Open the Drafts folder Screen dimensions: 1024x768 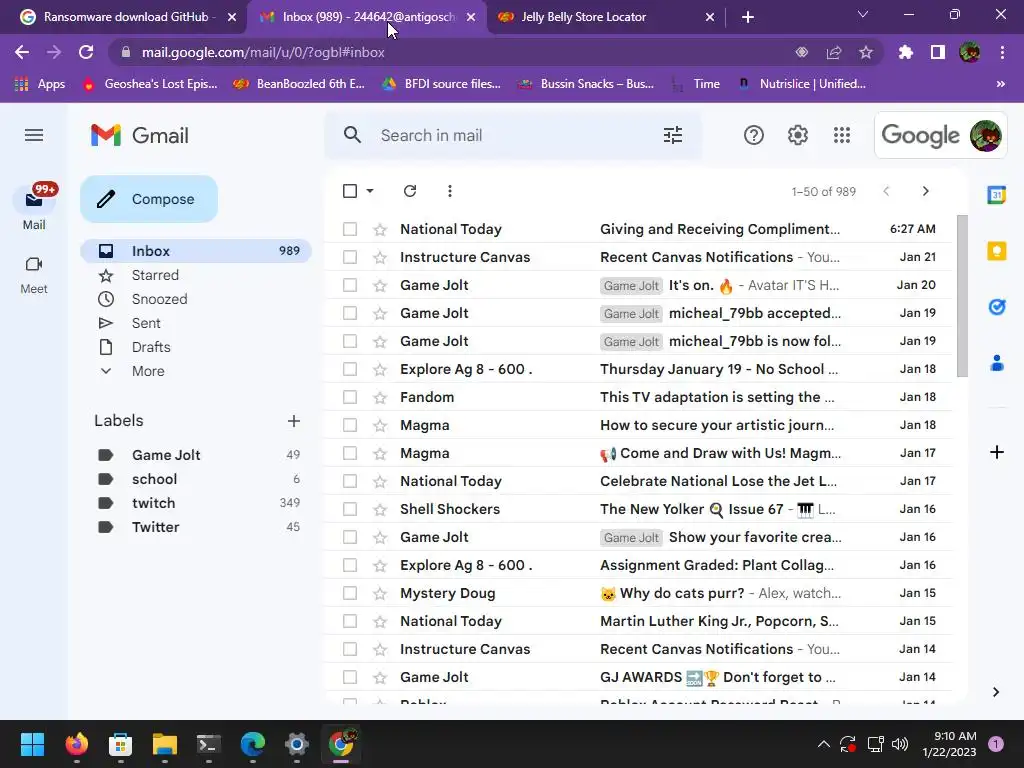tap(196, 347)
